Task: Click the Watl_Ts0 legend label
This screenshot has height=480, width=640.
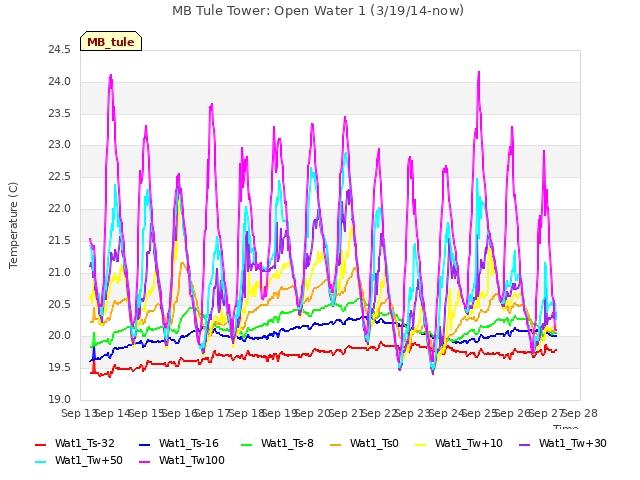Action: (x=374, y=443)
